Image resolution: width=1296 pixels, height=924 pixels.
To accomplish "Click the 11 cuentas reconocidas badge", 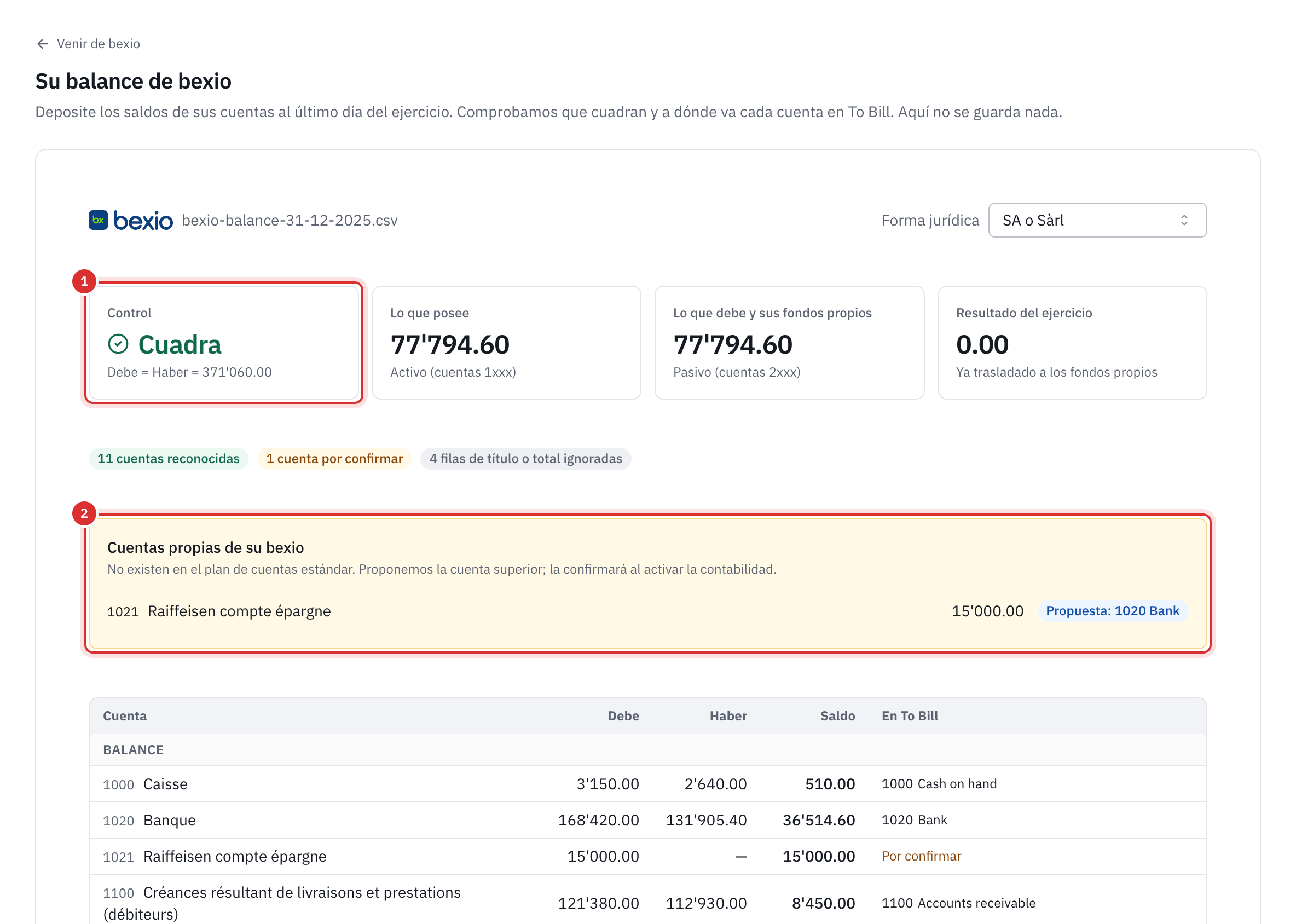I will click(x=169, y=459).
